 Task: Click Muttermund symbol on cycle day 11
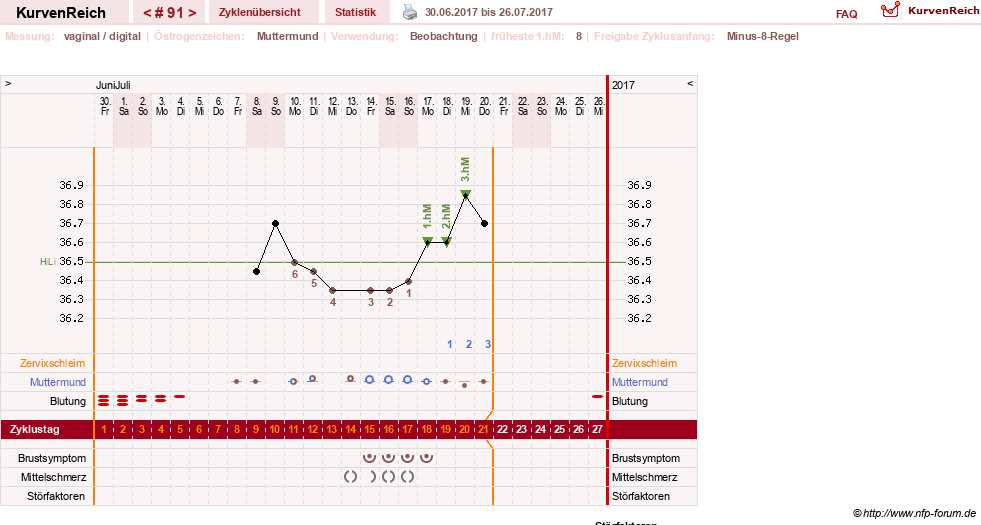293,381
